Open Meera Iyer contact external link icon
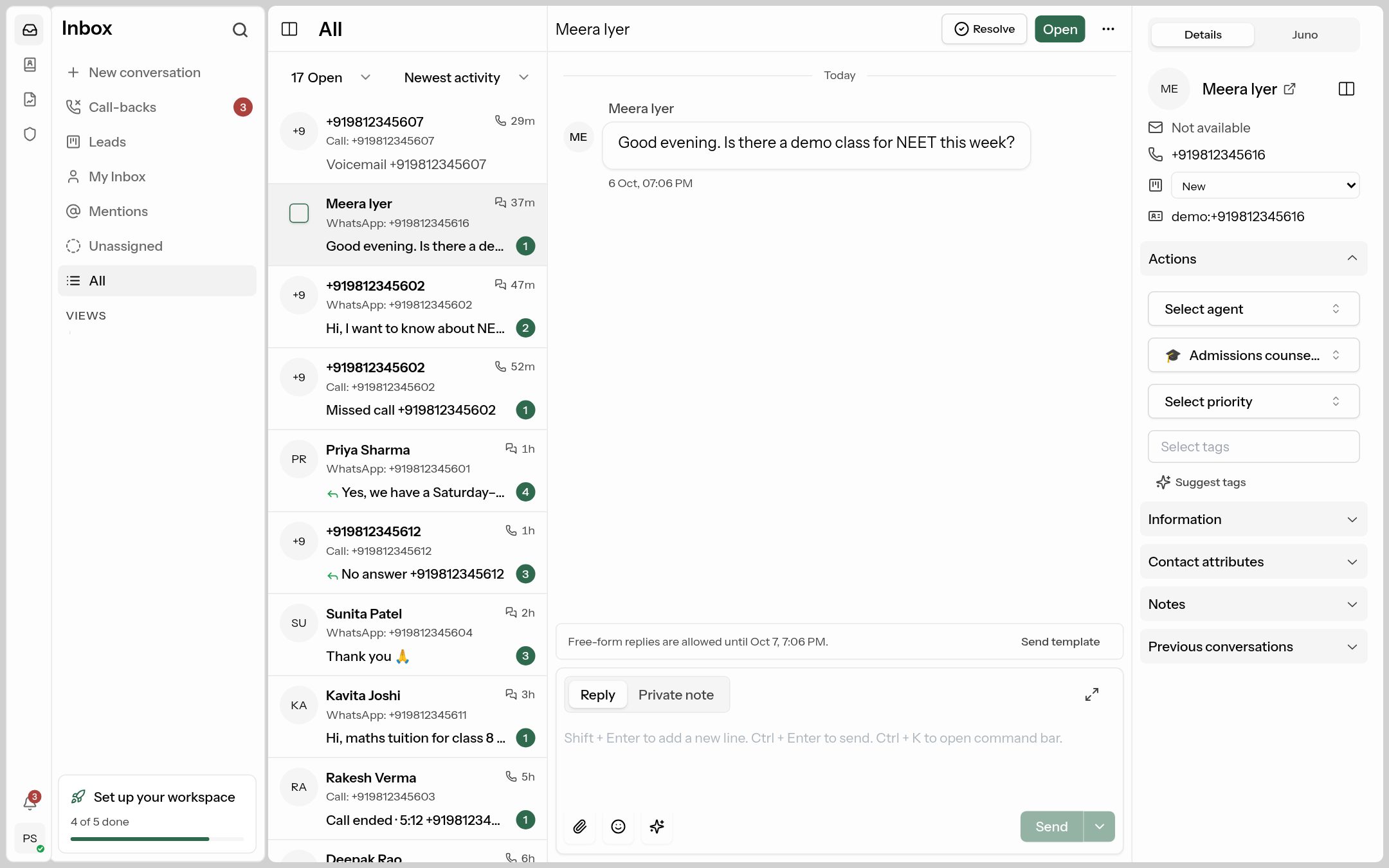1389x868 pixels. [1289, 89]
